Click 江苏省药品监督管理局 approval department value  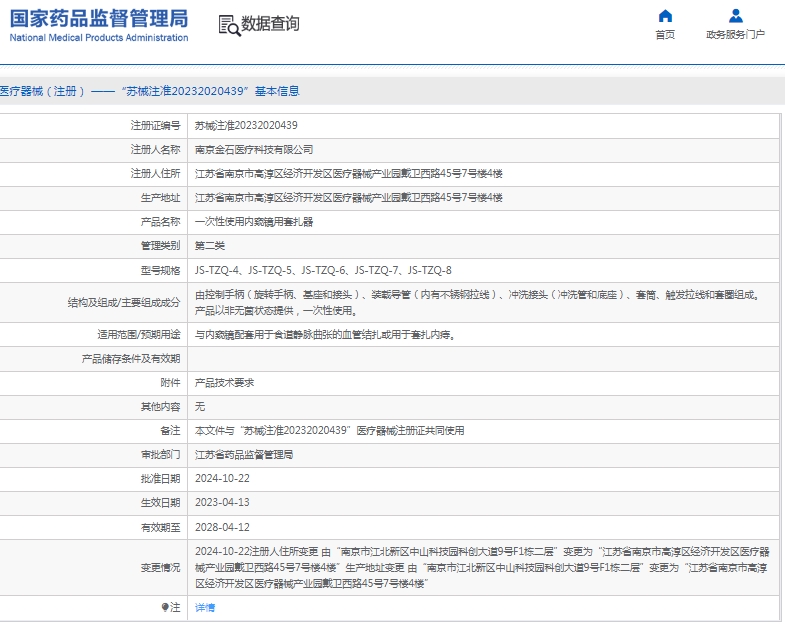(x=244, y=455)
